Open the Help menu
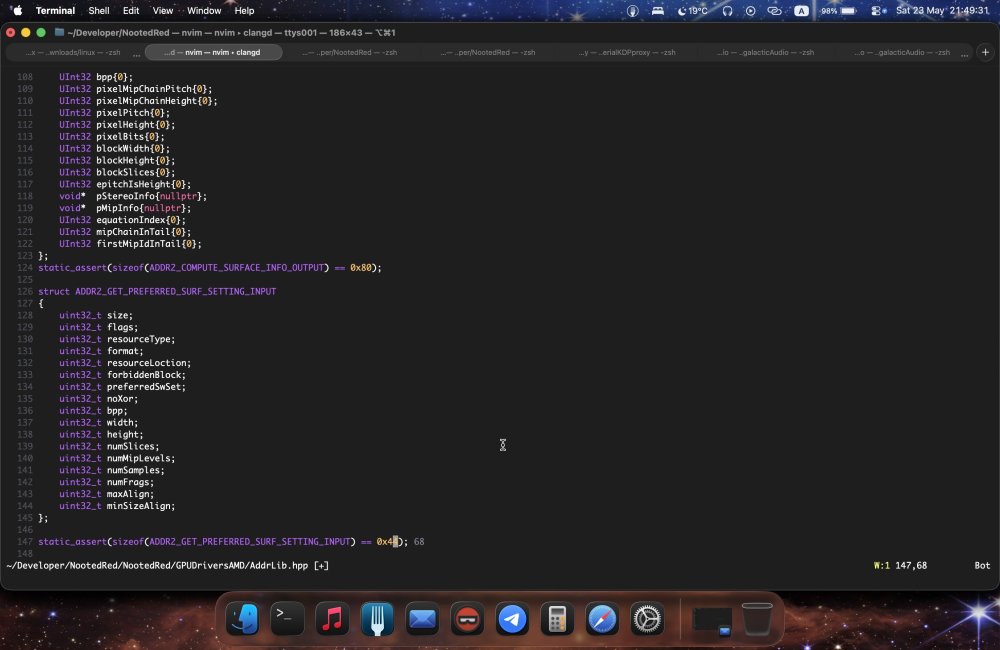This screenshot has width=1000, height=650. coord(244,10)
